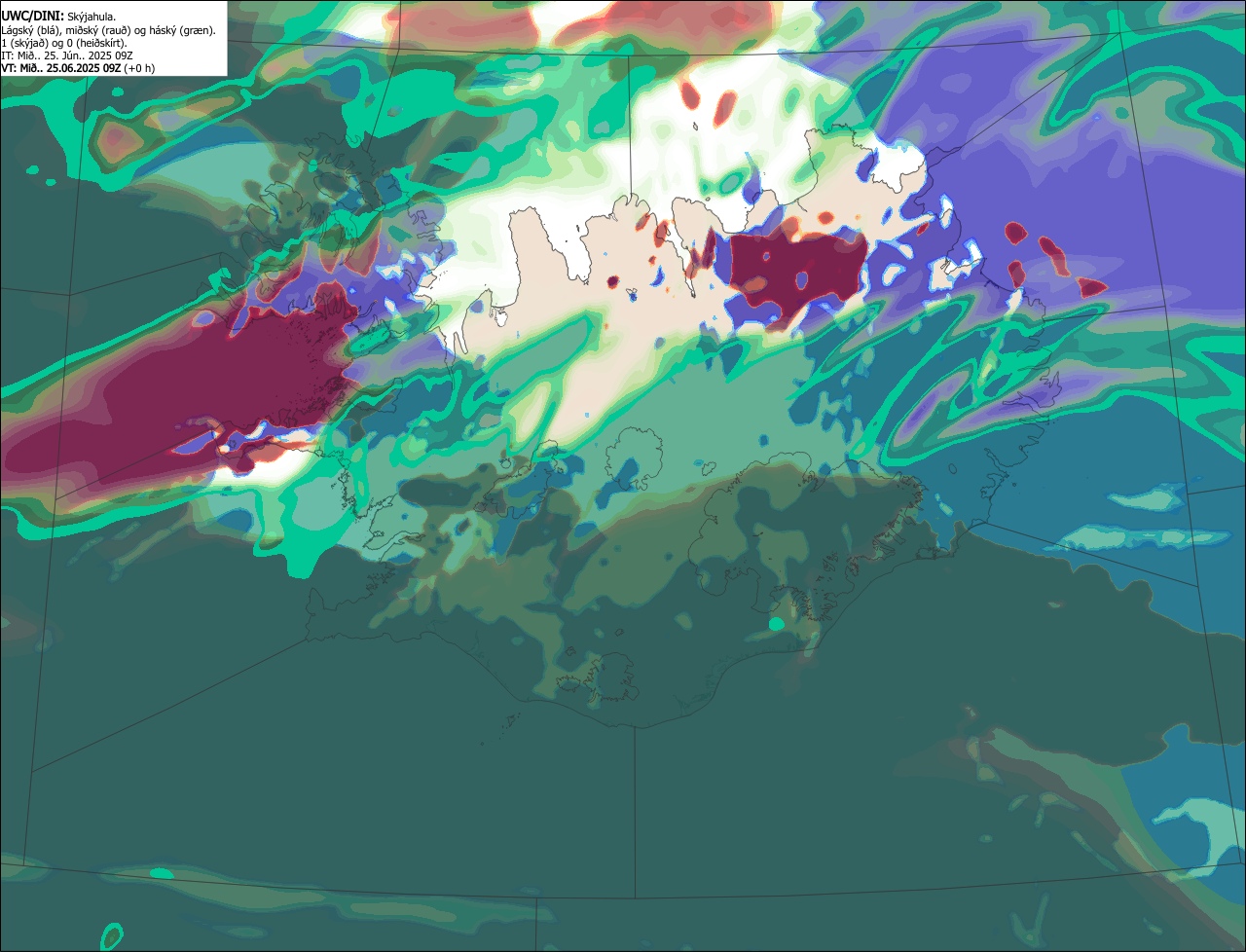Click the bold 'VT: Mið.. 25.06.2025 09Z' line
Image resolution: width=1246 pixels, height=952 pixels.
coord(78,68)
